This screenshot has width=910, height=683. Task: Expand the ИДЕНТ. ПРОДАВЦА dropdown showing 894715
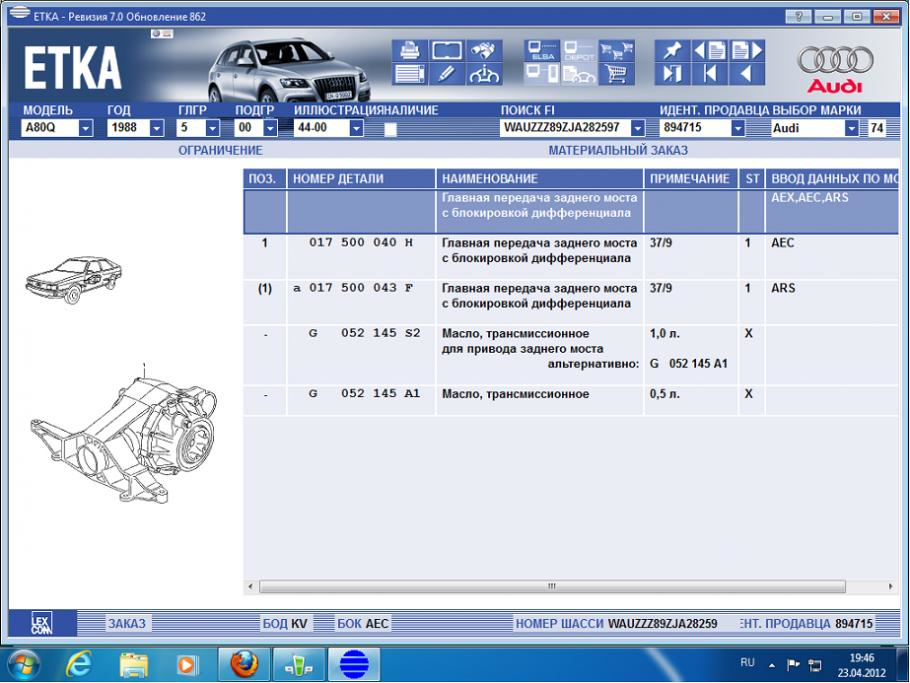tap(738, 128)
